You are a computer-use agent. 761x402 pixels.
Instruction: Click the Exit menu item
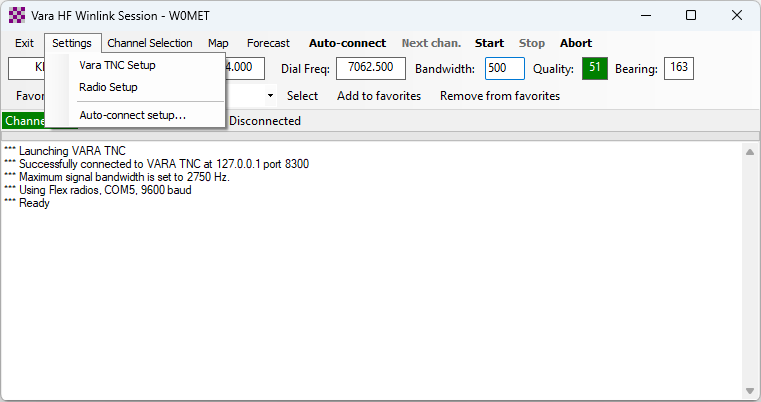tap(24, 43)
